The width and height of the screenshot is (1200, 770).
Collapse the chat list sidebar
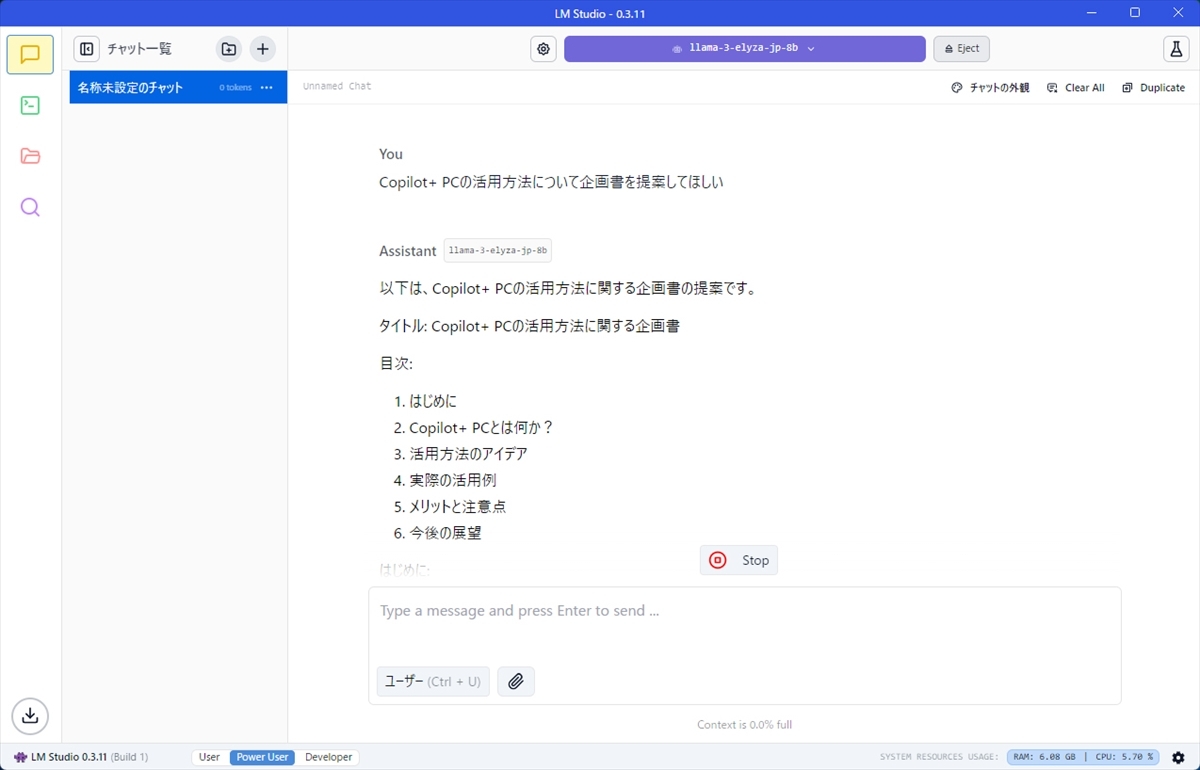coord(87,49)
